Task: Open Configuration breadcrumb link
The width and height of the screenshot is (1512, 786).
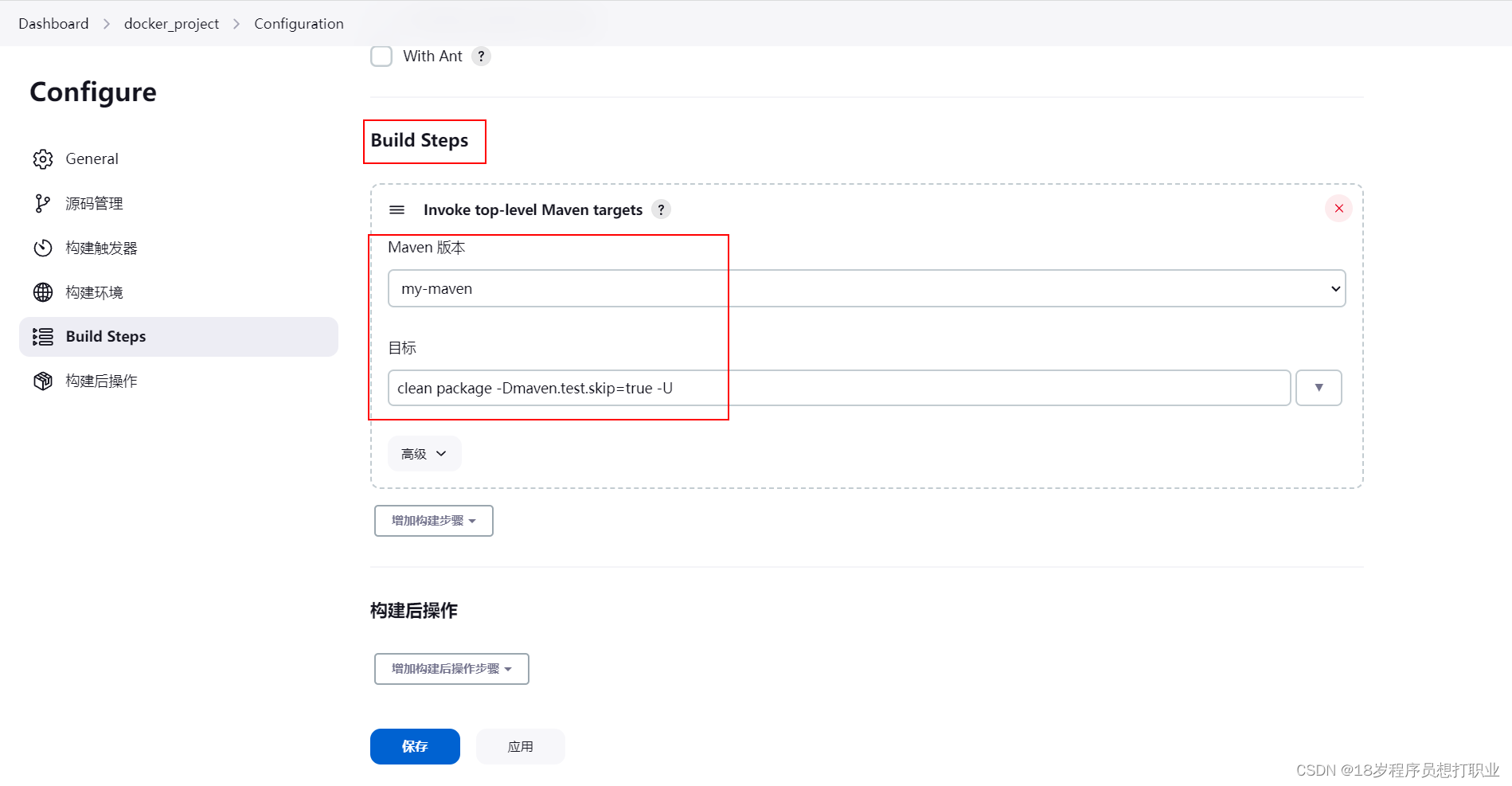Action: pos(299,24)
